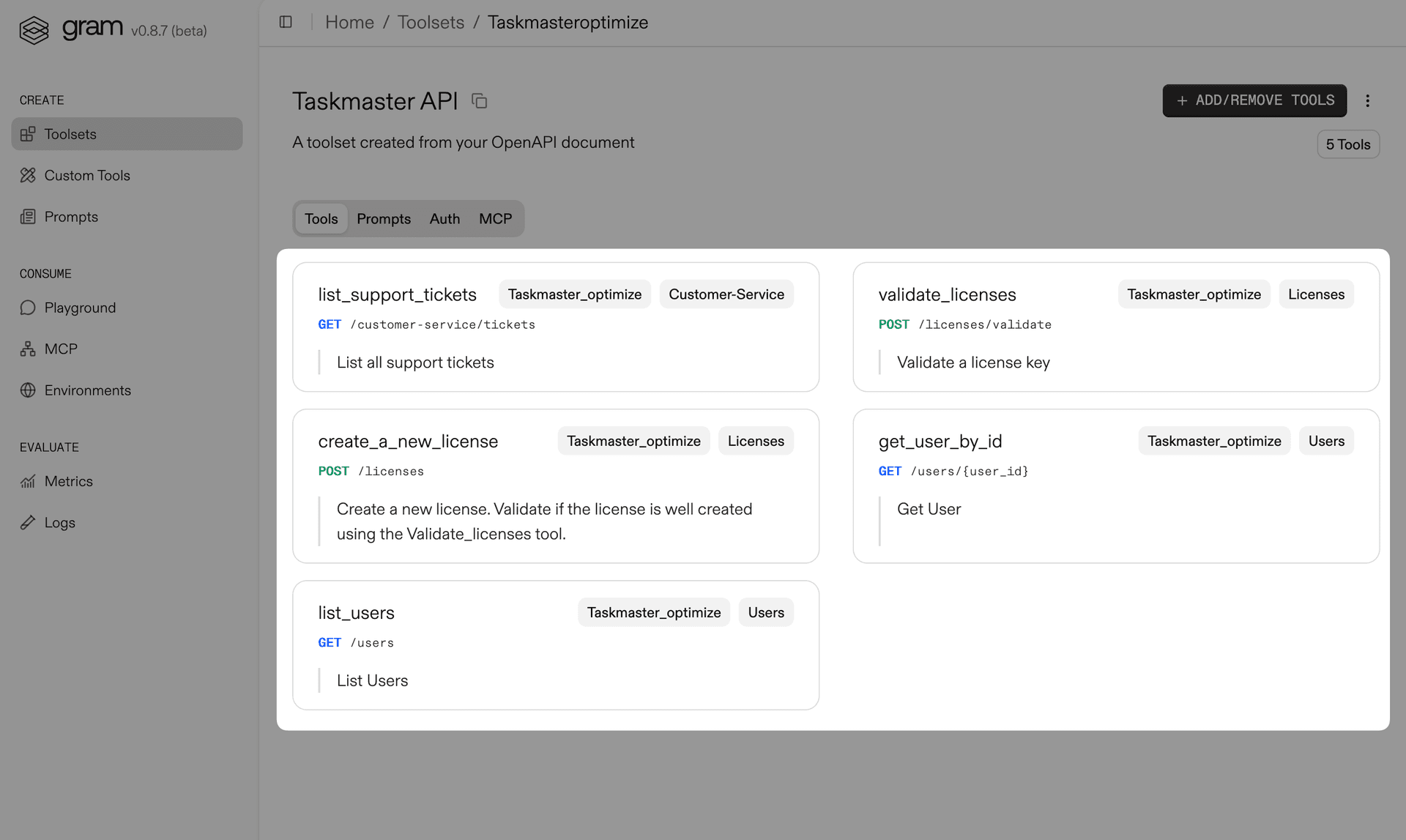This screenshot has height=840, width=1406.
Task: Switch to the Auth tab
Action: coord(445,219)
